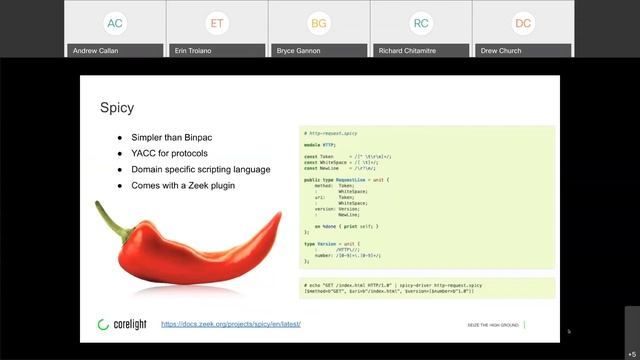Click the spicy-driver command output box
The height and width of the screenshot is (360, 640).
pyautogui.click(x=427, y=288)
